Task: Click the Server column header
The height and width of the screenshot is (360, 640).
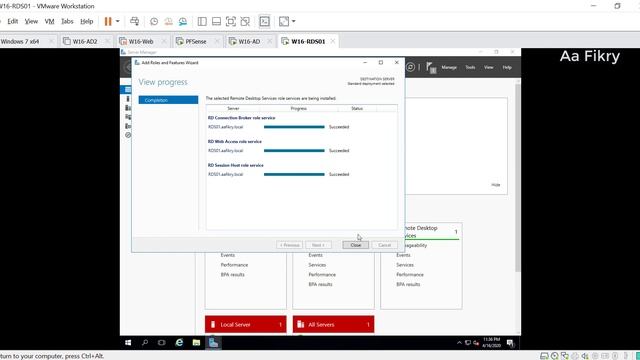Action: [233, 109]
